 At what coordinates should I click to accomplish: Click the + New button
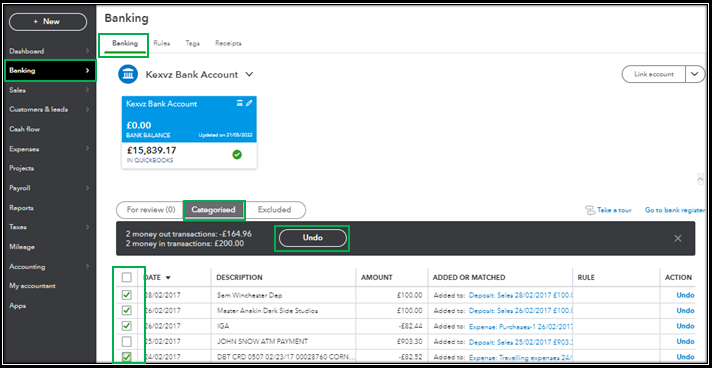pos(48,21)
